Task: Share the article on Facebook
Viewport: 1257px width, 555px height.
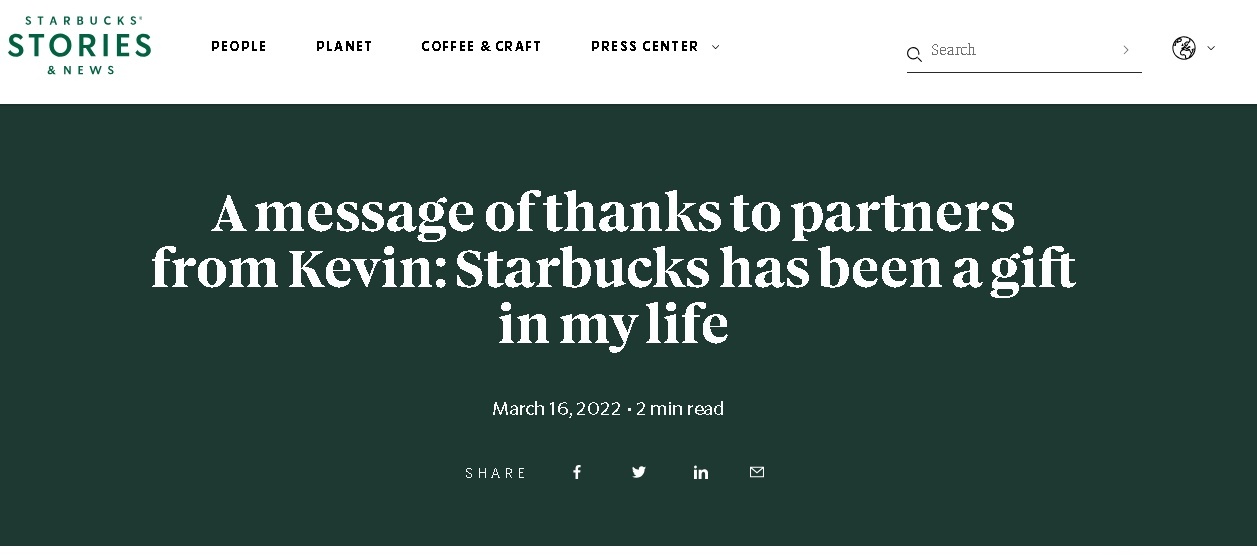Action: [x=577, y=472]
